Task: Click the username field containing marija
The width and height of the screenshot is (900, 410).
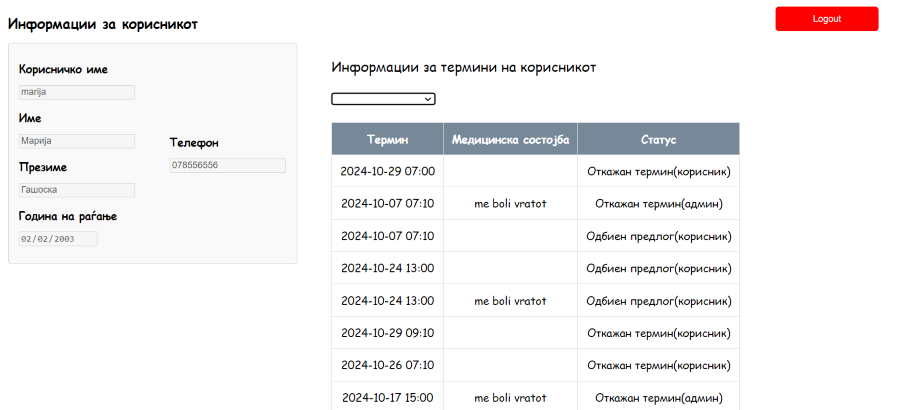Action: pyautogui.click(x=76, y=92)
